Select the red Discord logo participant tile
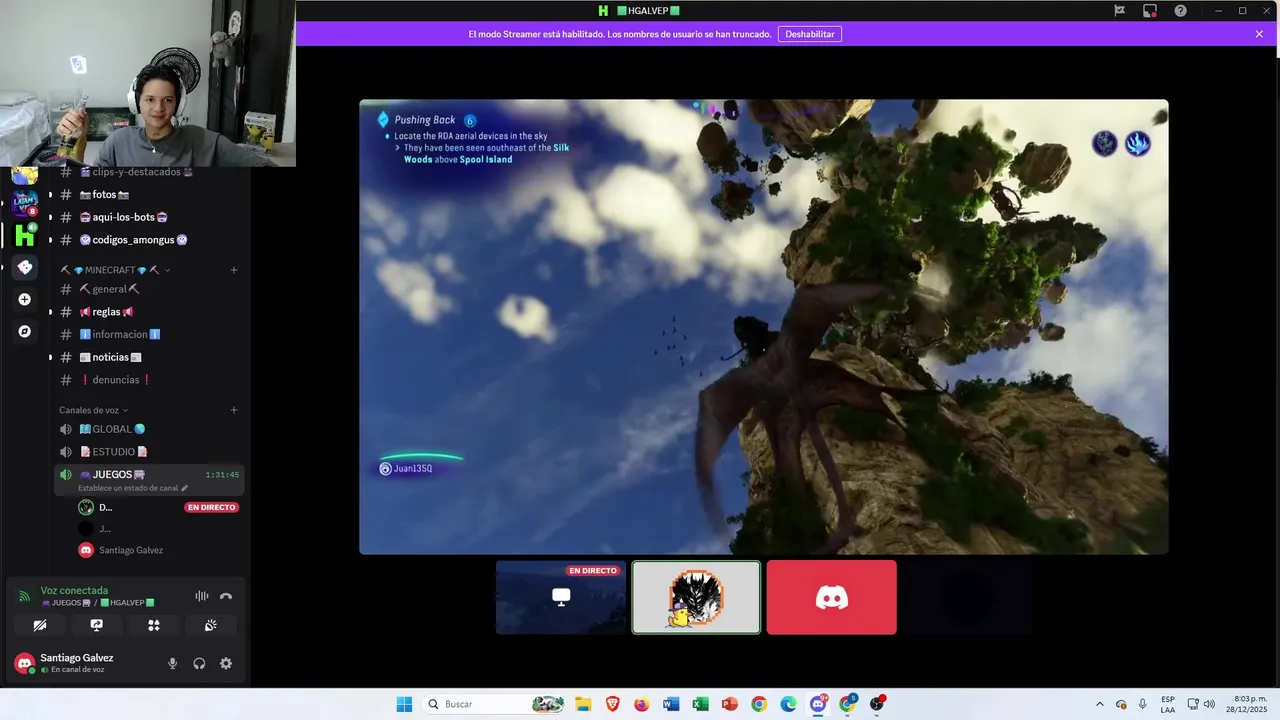The width and height of the screenshot is (1280, 720). (832, 597)
